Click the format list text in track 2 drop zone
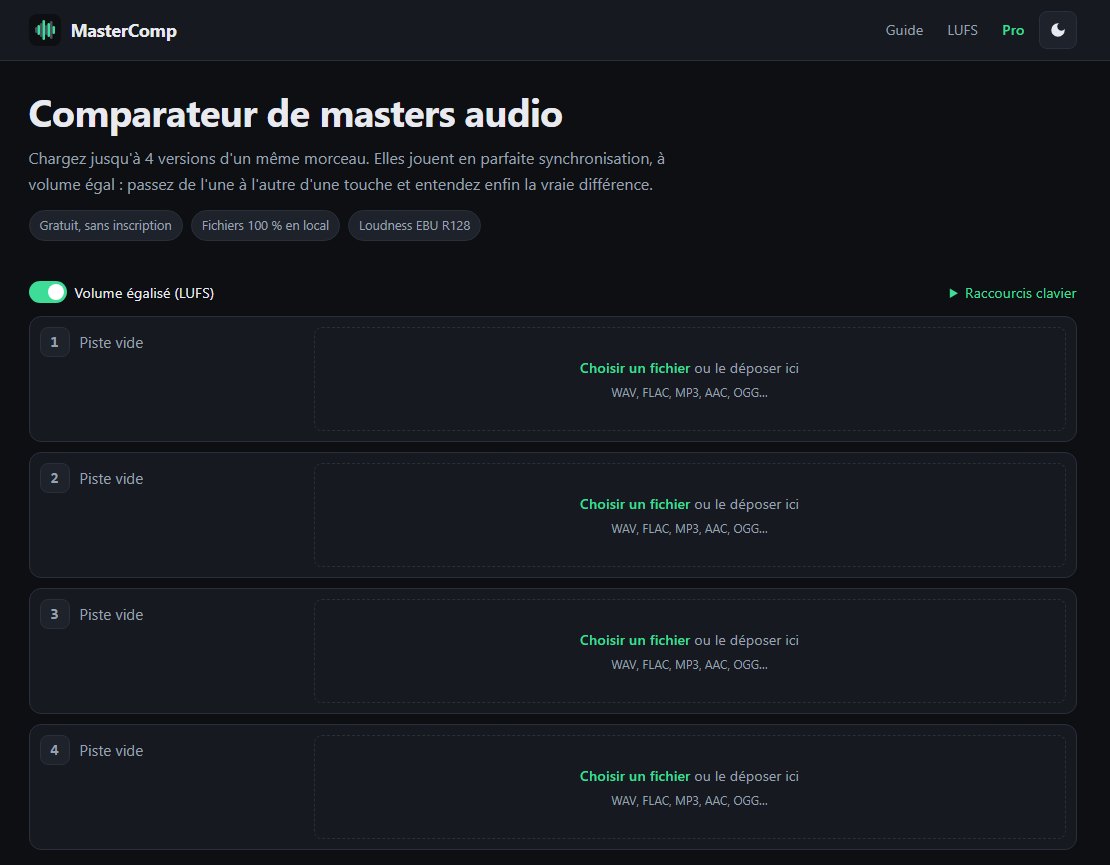The height and width of the screenshot is (865, 1110). [690, 529]
